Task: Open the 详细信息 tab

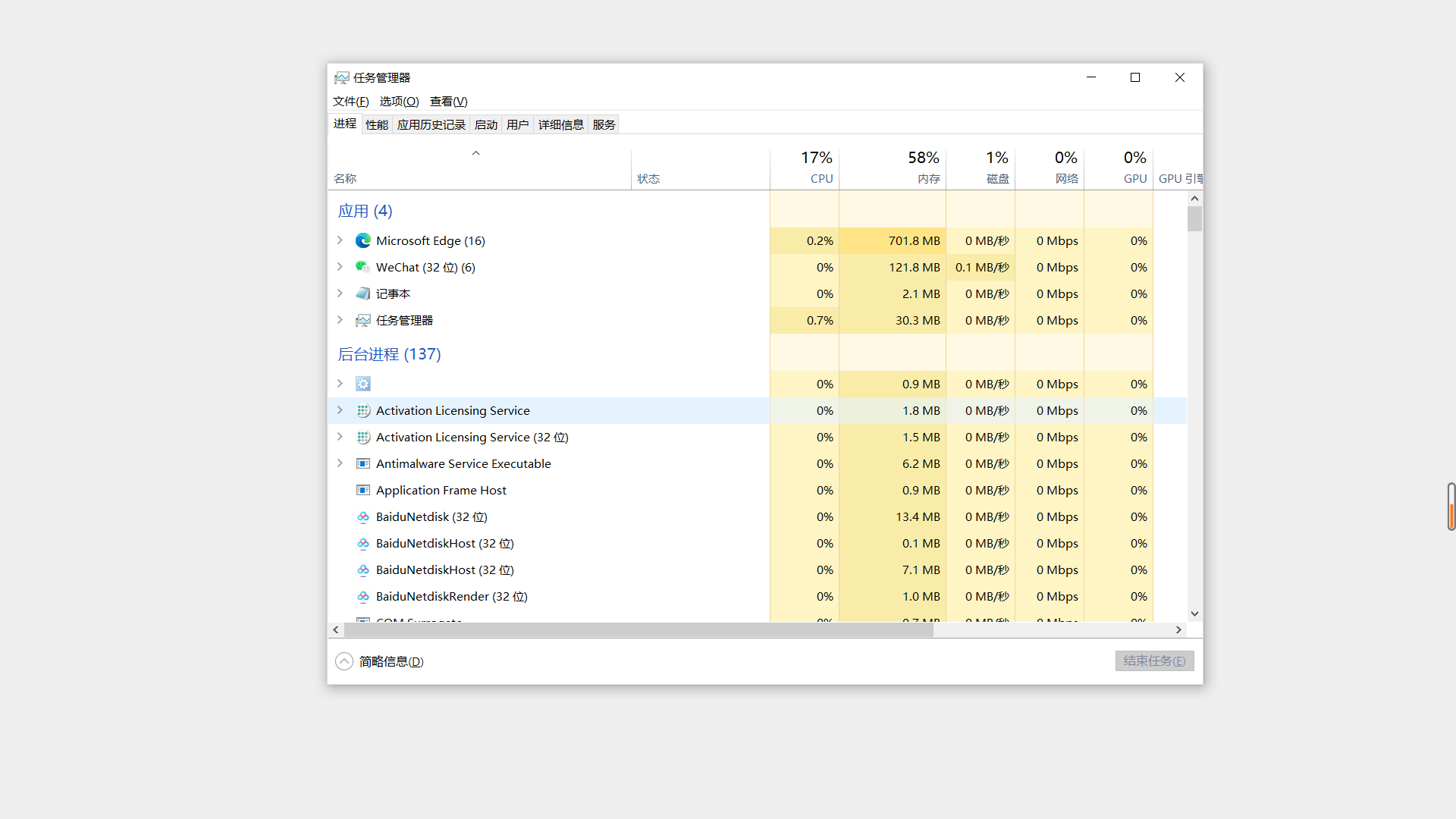Action: [560, 124]
